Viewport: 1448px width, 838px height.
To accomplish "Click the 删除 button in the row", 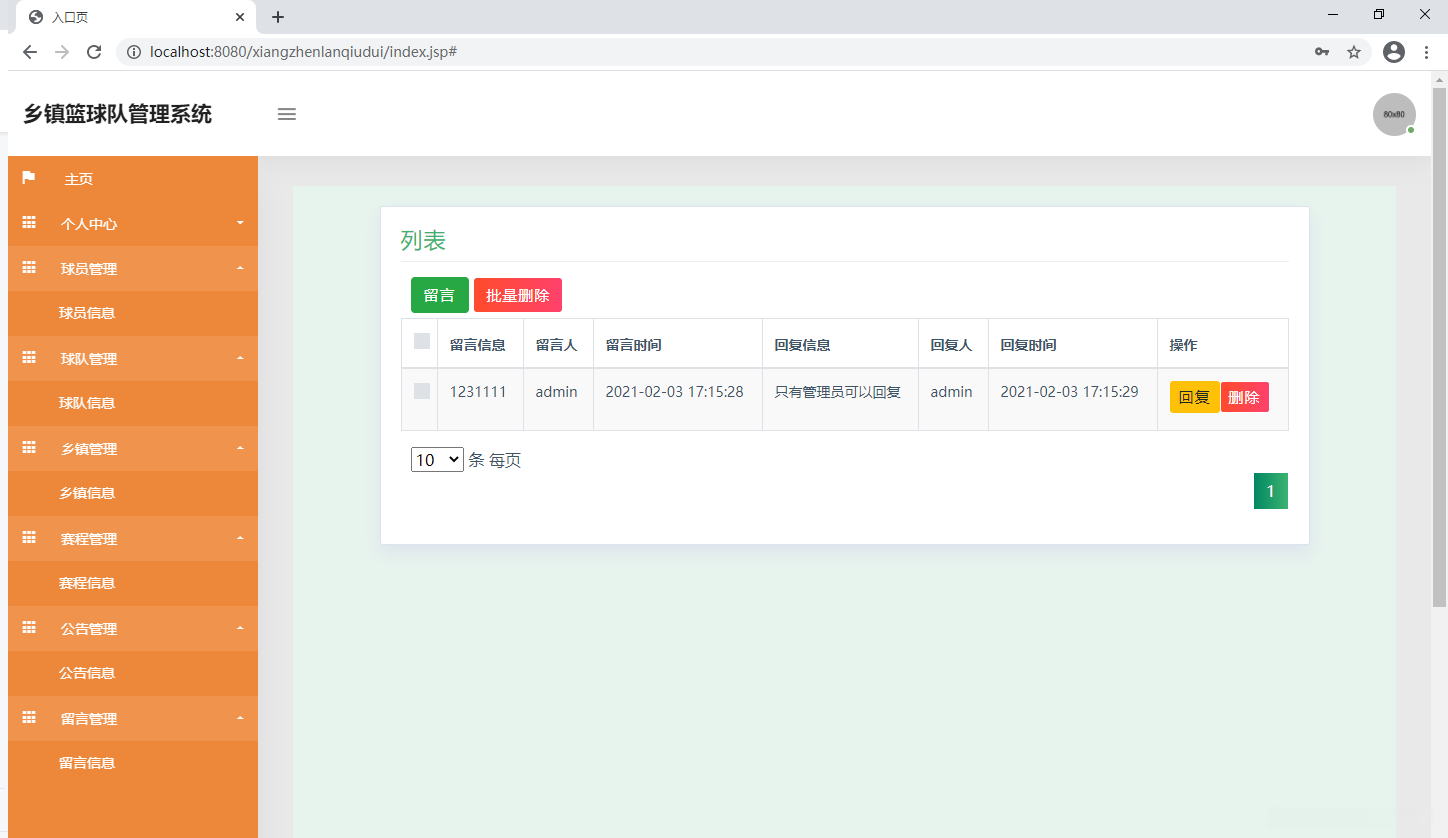I will (1245, 397).
